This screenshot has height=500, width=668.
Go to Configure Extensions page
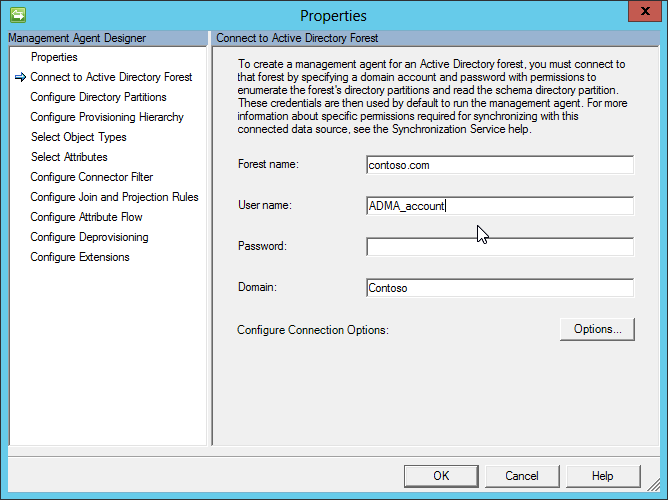[80, 257]
